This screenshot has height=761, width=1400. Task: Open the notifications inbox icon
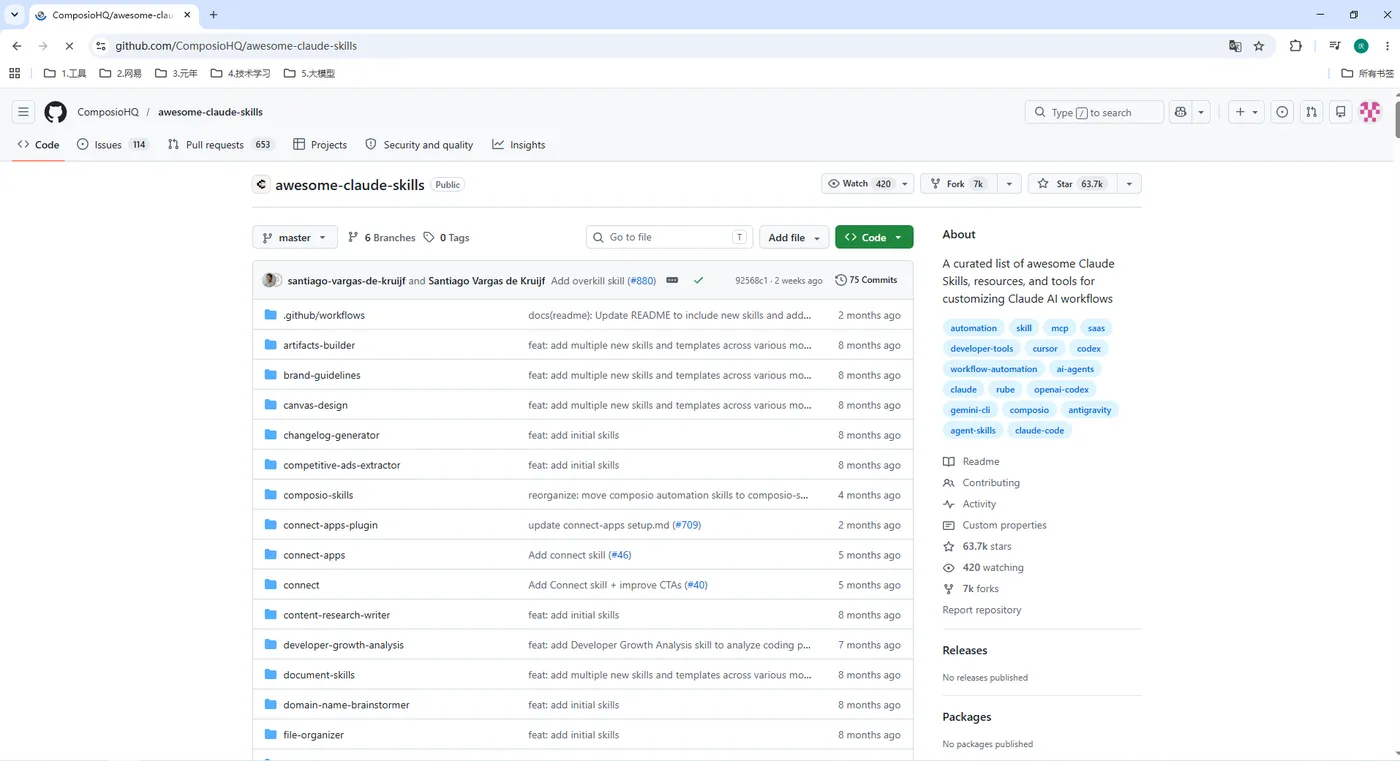click(1341, 112)
